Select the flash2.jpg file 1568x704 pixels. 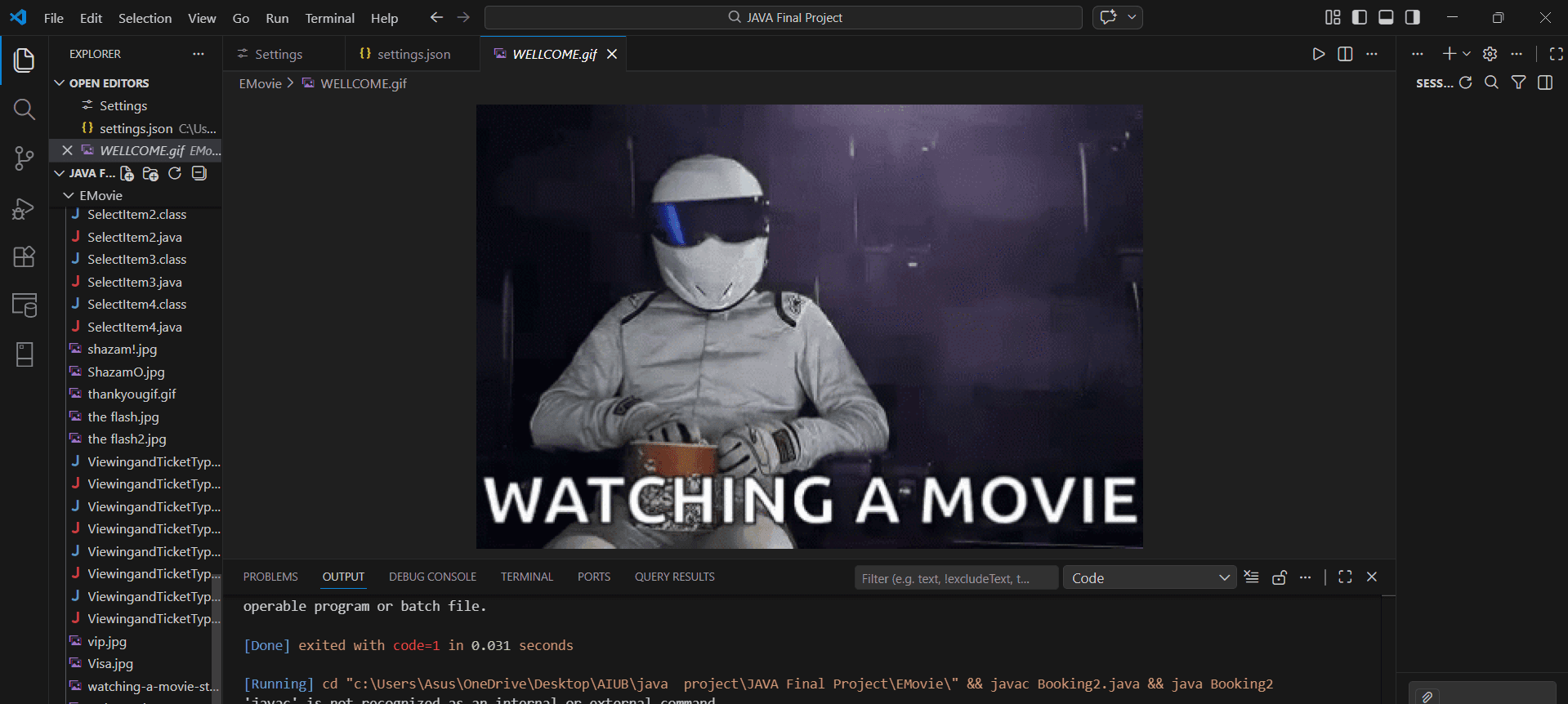127,439
